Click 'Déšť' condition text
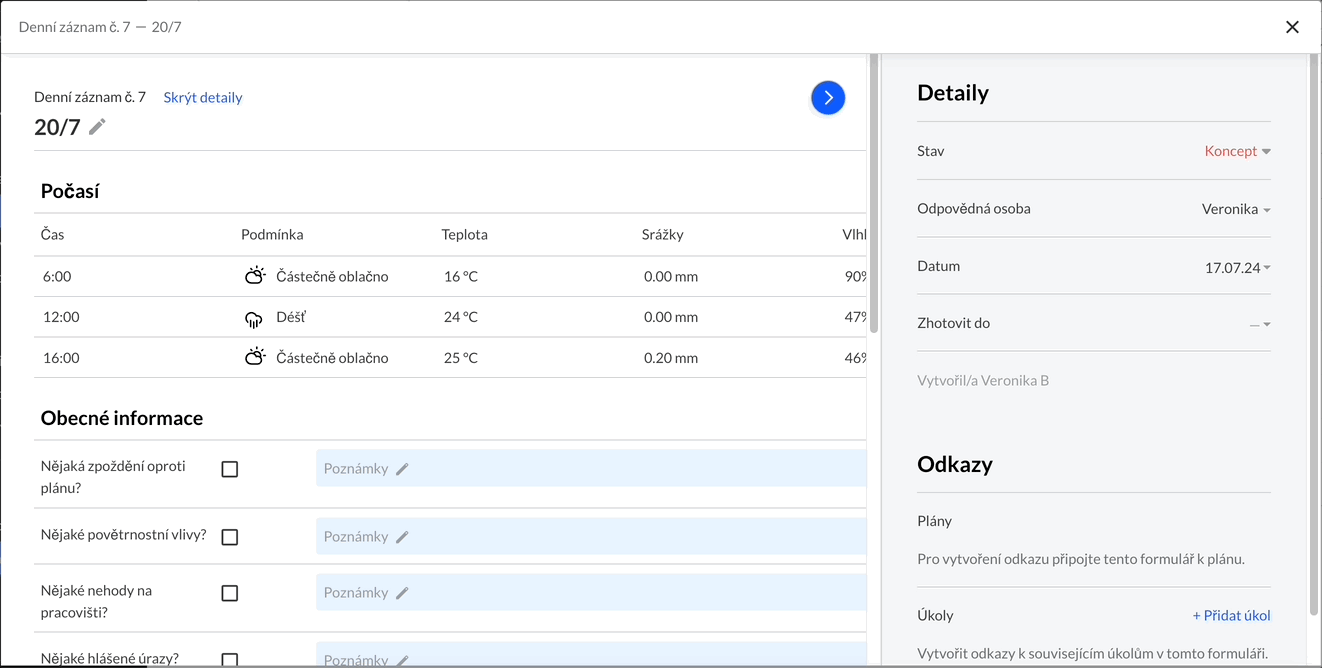Image resolution: width=1322 pixels, height=668 pixels. pos(291,317)
